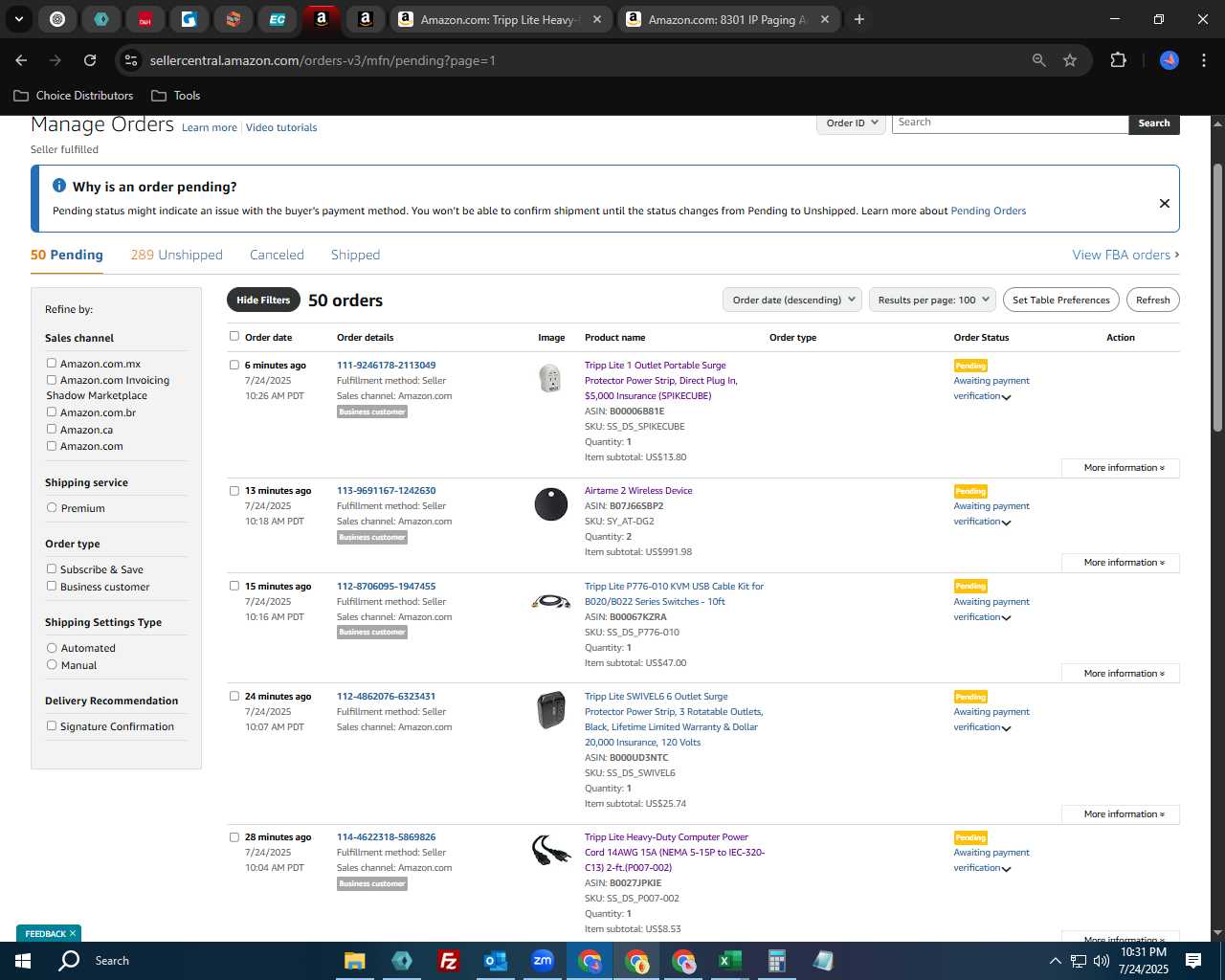
Task: Bookmark this page with star icon
Action: click(x=1070, y=60)
